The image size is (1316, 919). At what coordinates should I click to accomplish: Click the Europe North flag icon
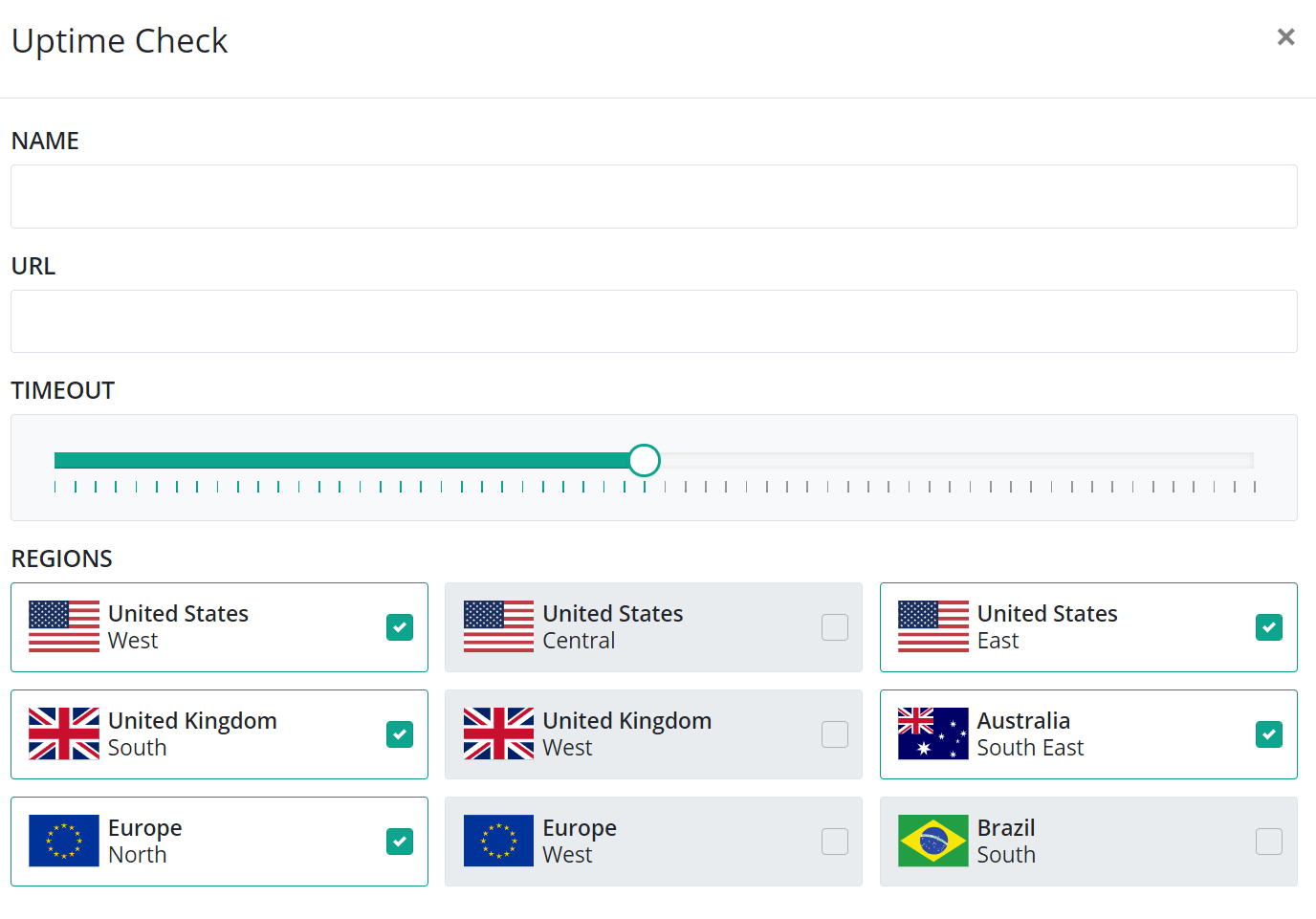click(63, 842)
